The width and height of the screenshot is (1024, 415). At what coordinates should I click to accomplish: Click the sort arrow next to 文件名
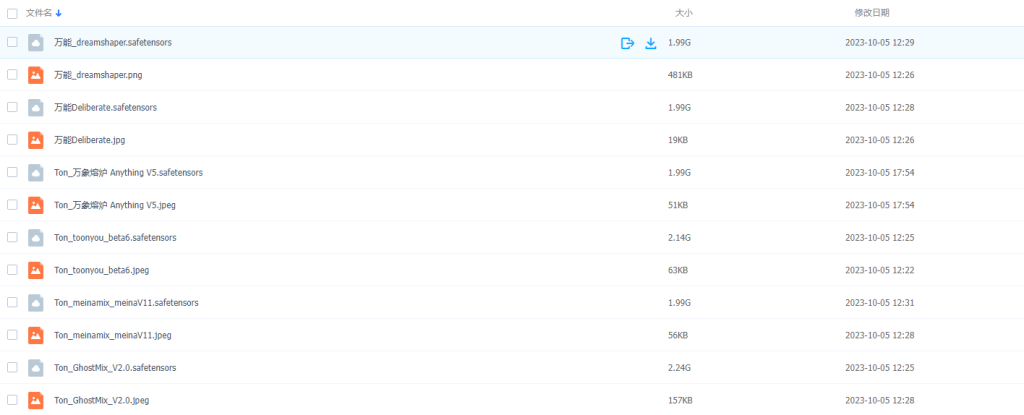click(x=58, y=13)
